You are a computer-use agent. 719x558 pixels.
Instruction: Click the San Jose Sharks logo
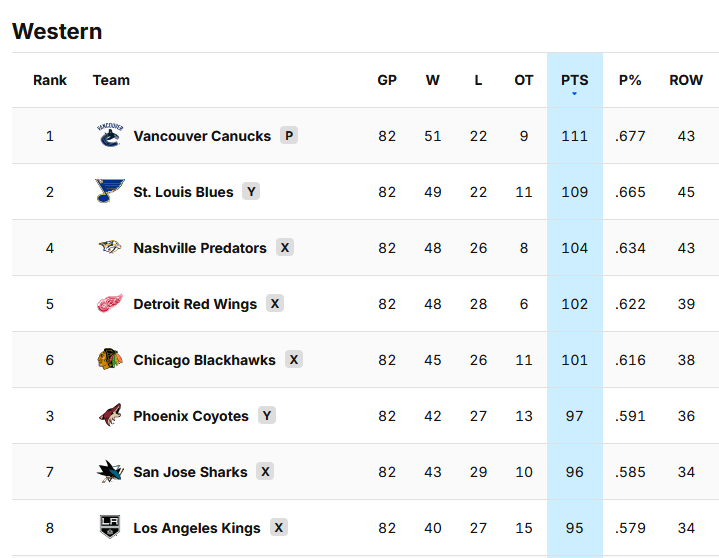click(110, 472)
